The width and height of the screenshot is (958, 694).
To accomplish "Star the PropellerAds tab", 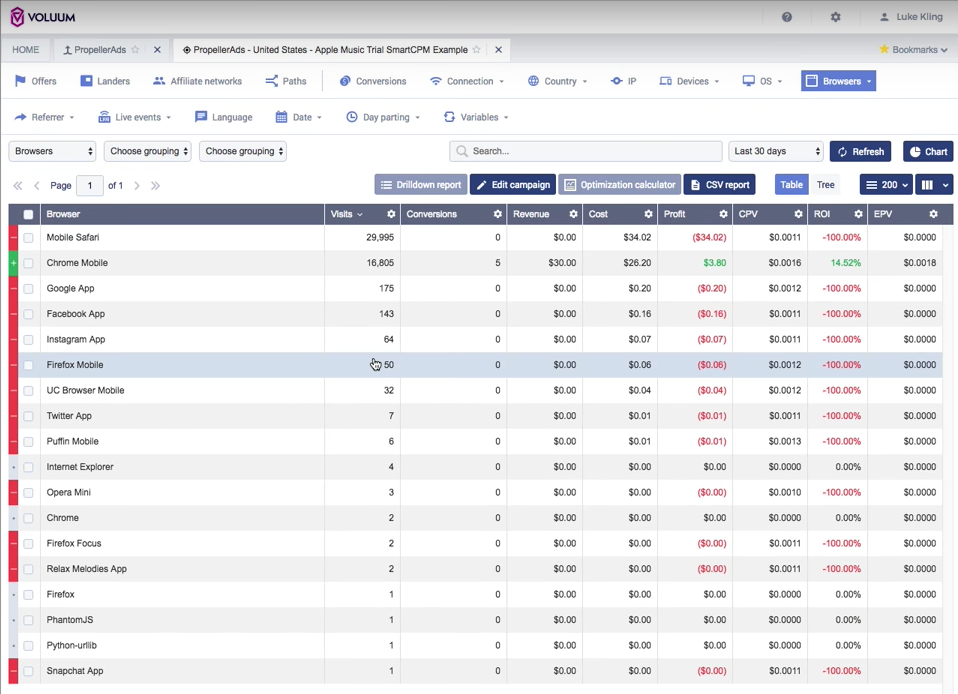I will click(x=136, y=49).
